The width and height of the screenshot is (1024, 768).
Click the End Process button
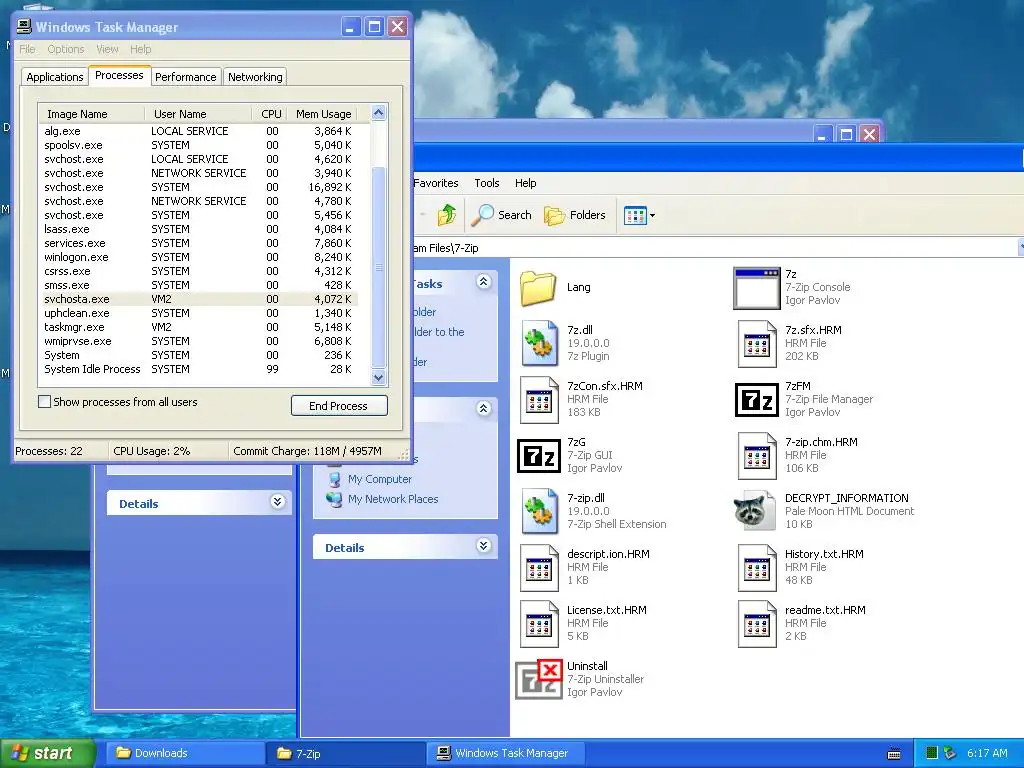click(x=339, y=406)
